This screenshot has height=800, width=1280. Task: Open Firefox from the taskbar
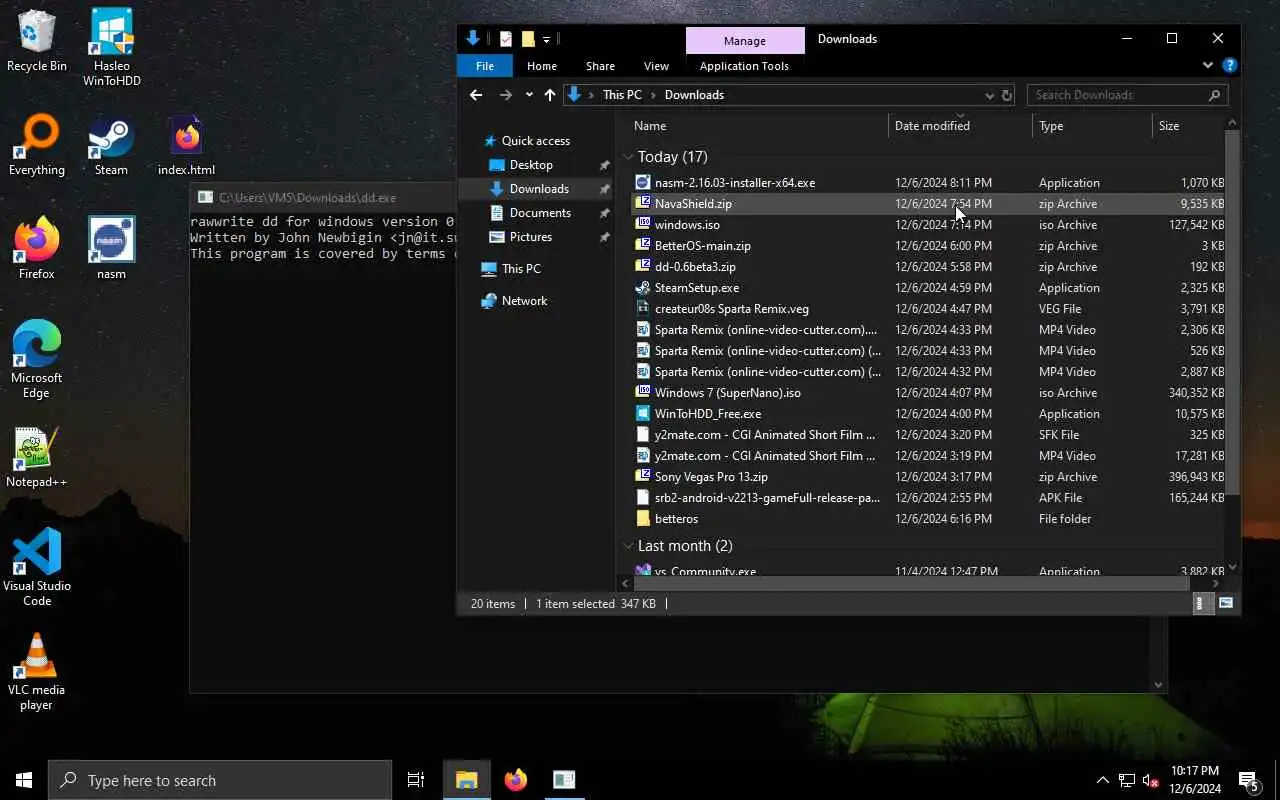click(516, 780)
